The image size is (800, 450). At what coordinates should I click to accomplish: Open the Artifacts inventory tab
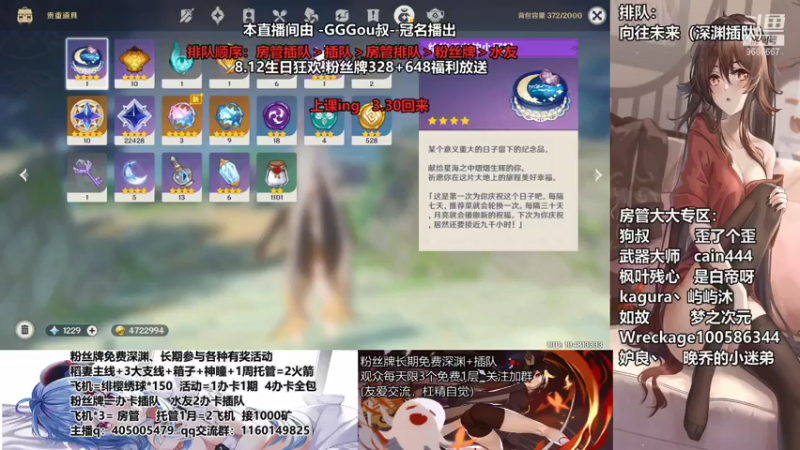[218, 15]
